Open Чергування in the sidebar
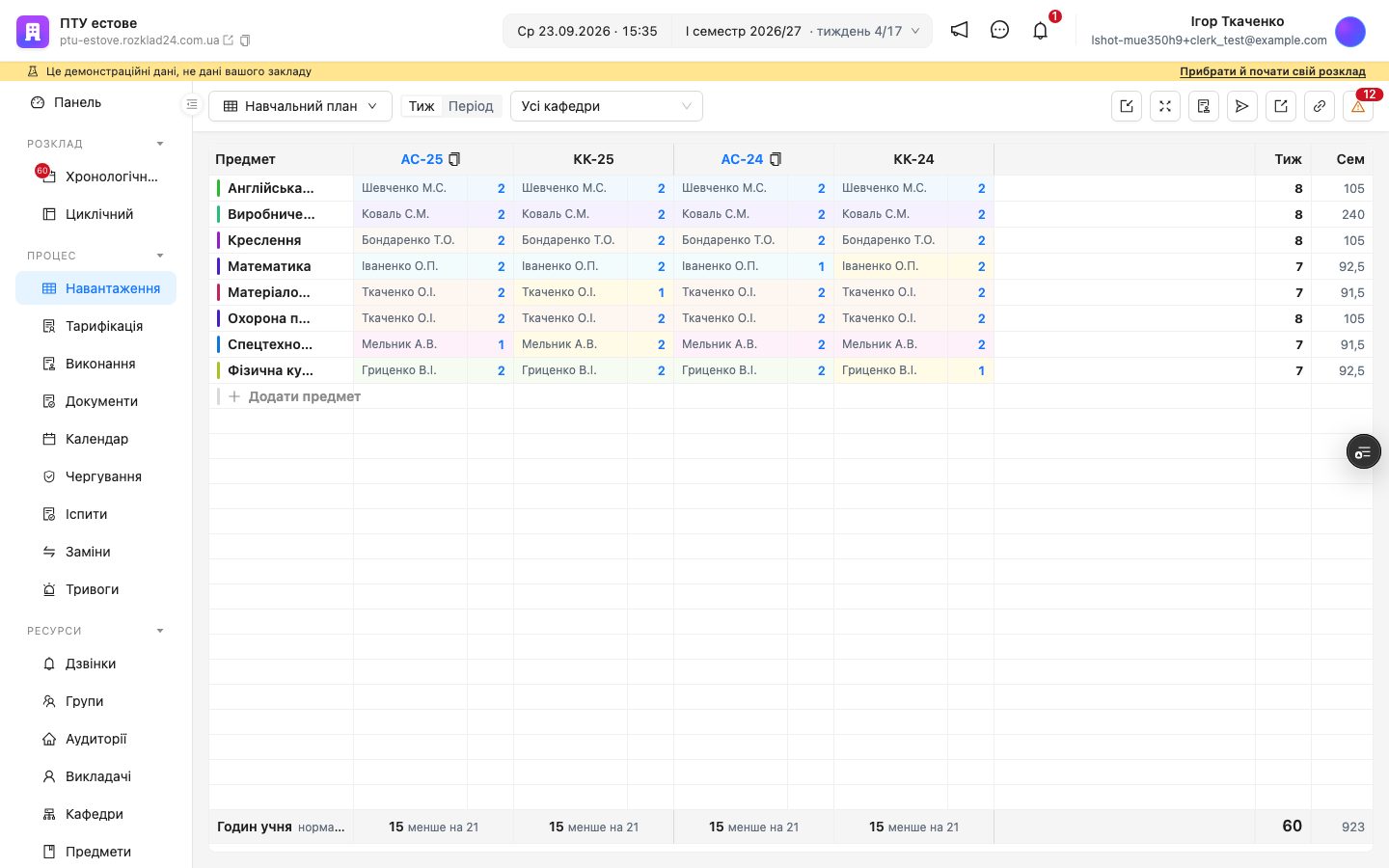1389x868 pixels. [x=95, y=476]
